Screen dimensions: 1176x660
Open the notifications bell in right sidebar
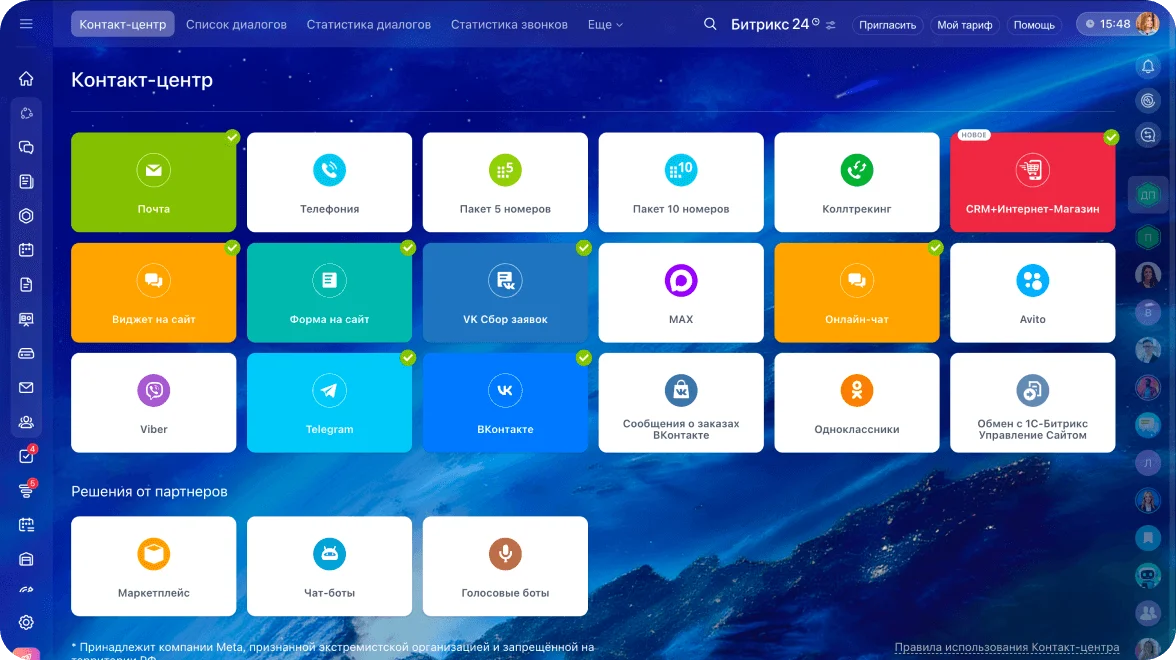click(1148, 67)
